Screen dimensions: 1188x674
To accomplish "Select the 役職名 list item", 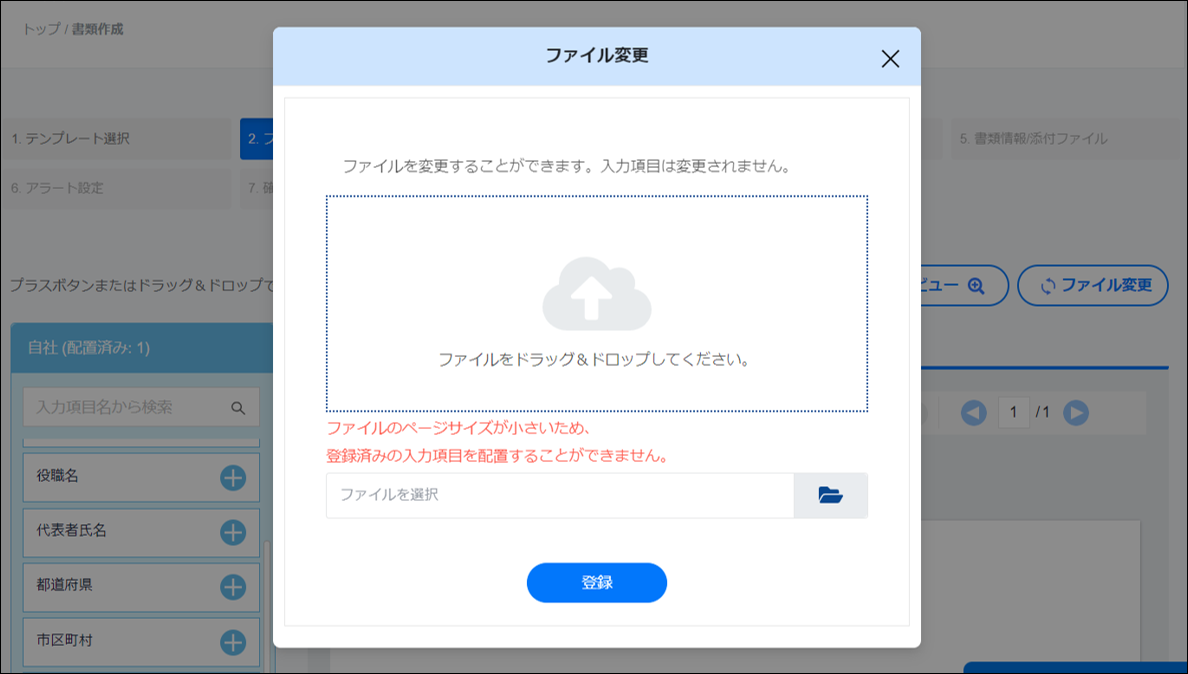I will coord(141,477).
